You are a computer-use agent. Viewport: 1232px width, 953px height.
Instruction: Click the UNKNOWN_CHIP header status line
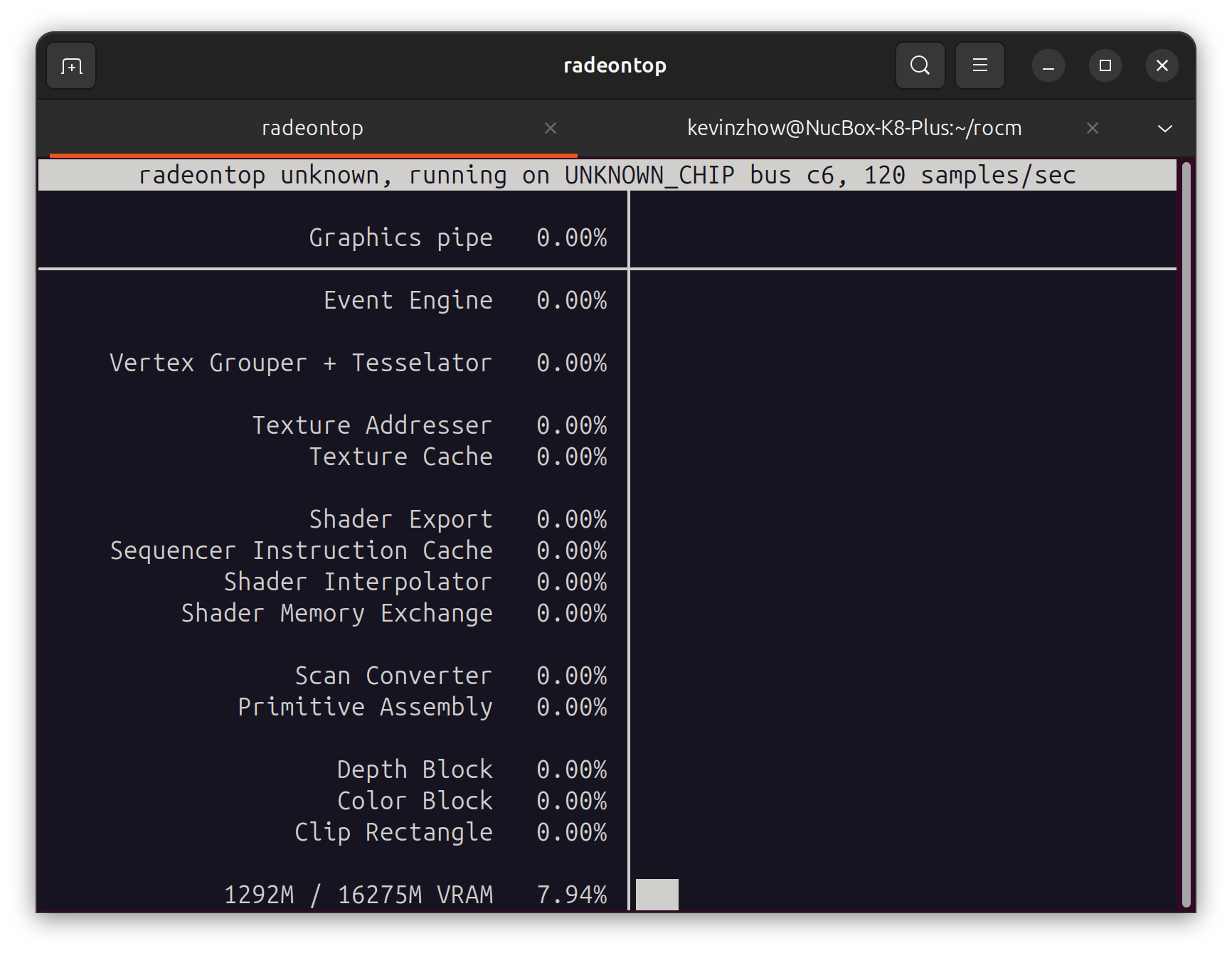point(606,175)
